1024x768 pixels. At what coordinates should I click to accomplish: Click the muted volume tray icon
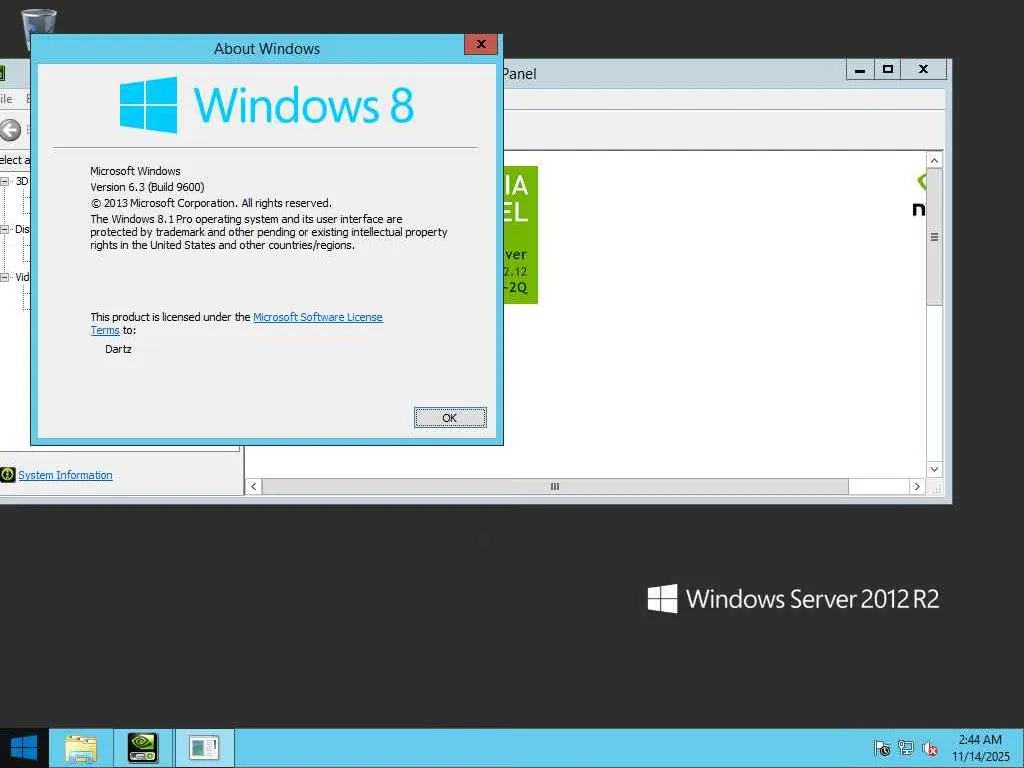pos(929,748)
